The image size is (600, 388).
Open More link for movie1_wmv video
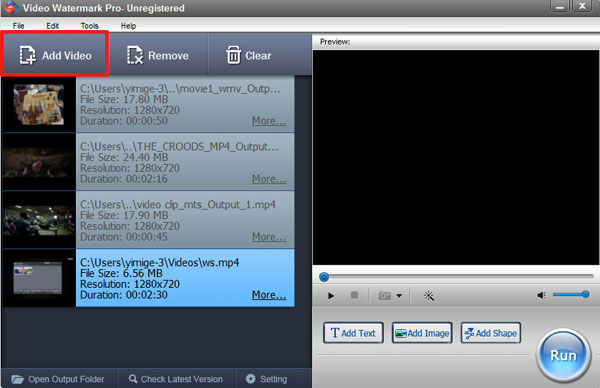269,121
